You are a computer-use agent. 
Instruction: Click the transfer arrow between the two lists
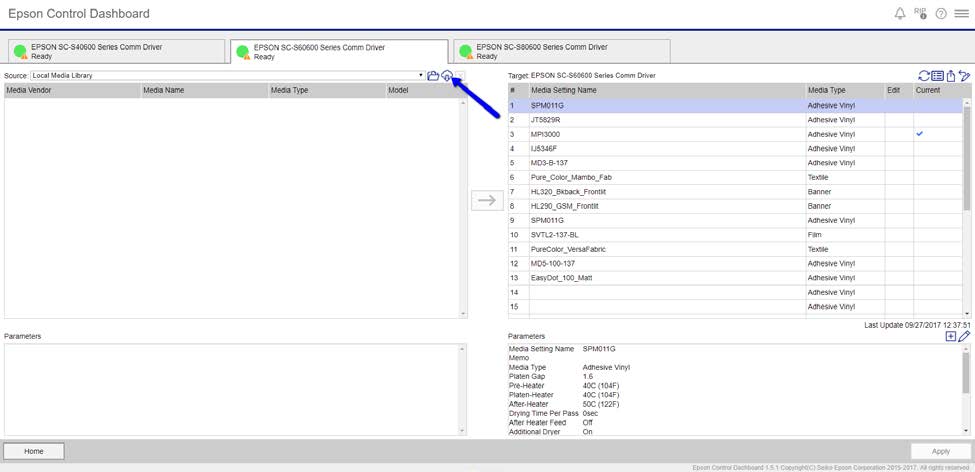[x=486, y=200]
